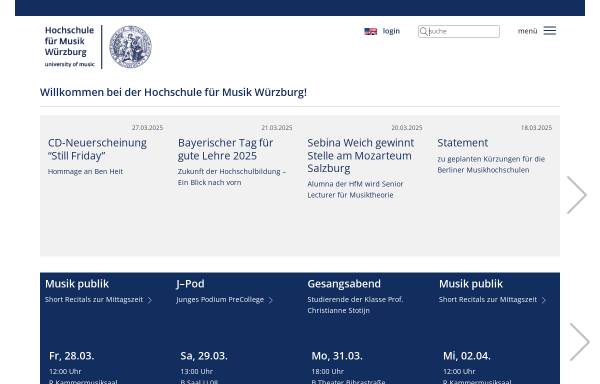Click 'Hommage an Ben Heit' subtitle
The height and width of the screenshot is (384, 600).
click(85, 171)
